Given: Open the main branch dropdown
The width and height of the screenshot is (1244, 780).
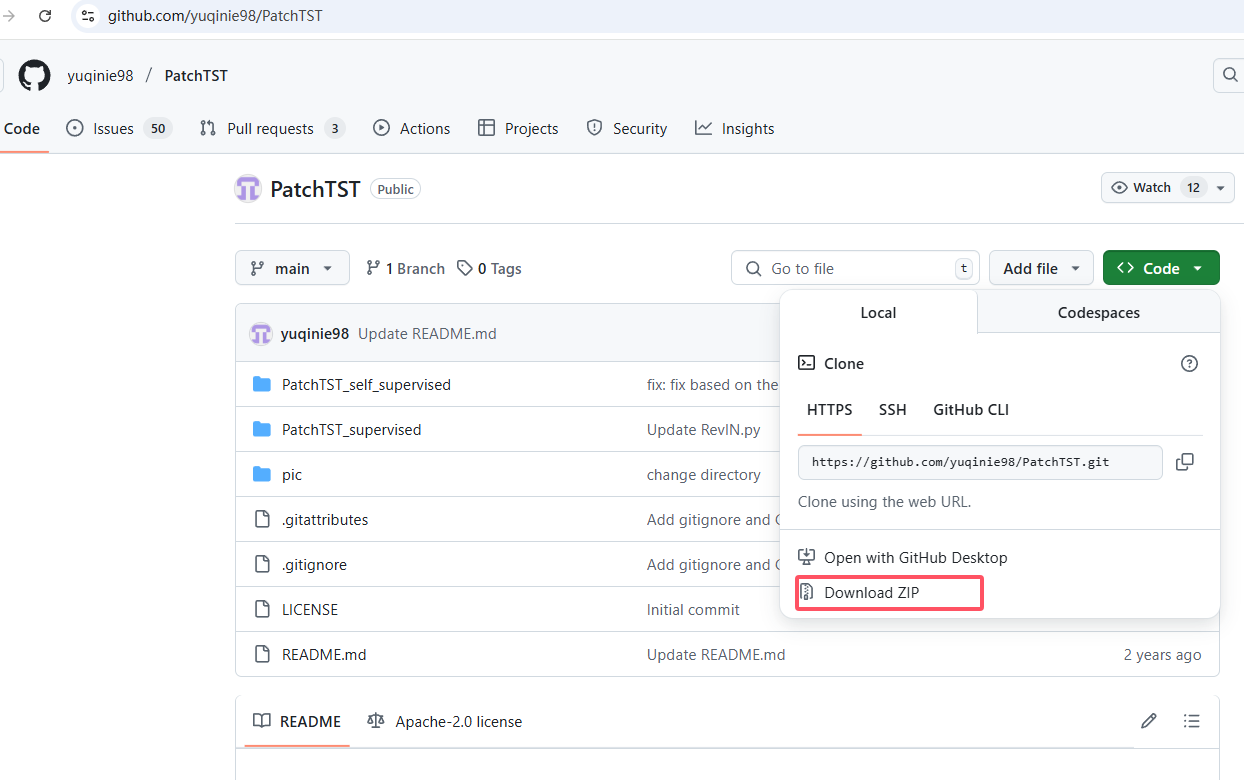Looking at the screenshot, I should tap(292, 267).
